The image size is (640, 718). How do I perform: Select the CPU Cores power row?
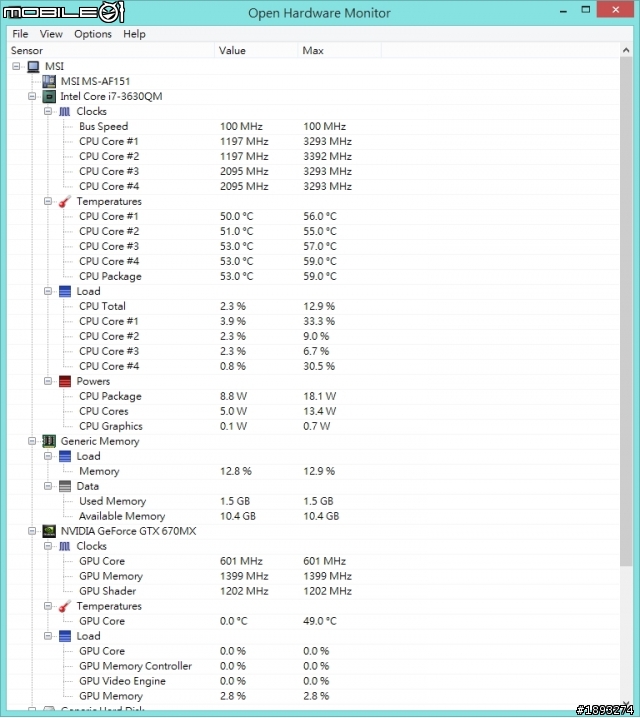pyautogui.click(x=314, y=411)
